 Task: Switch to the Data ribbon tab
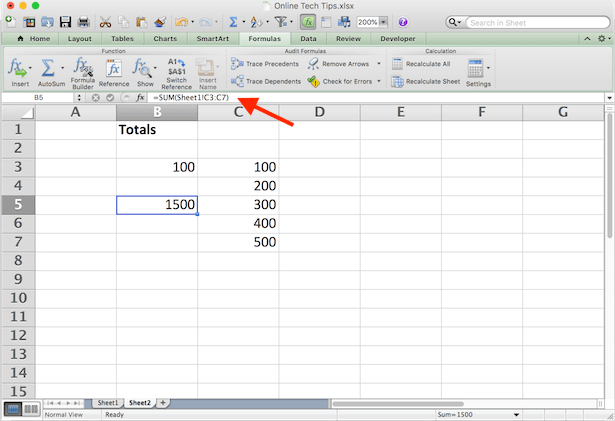pos(308,39)
